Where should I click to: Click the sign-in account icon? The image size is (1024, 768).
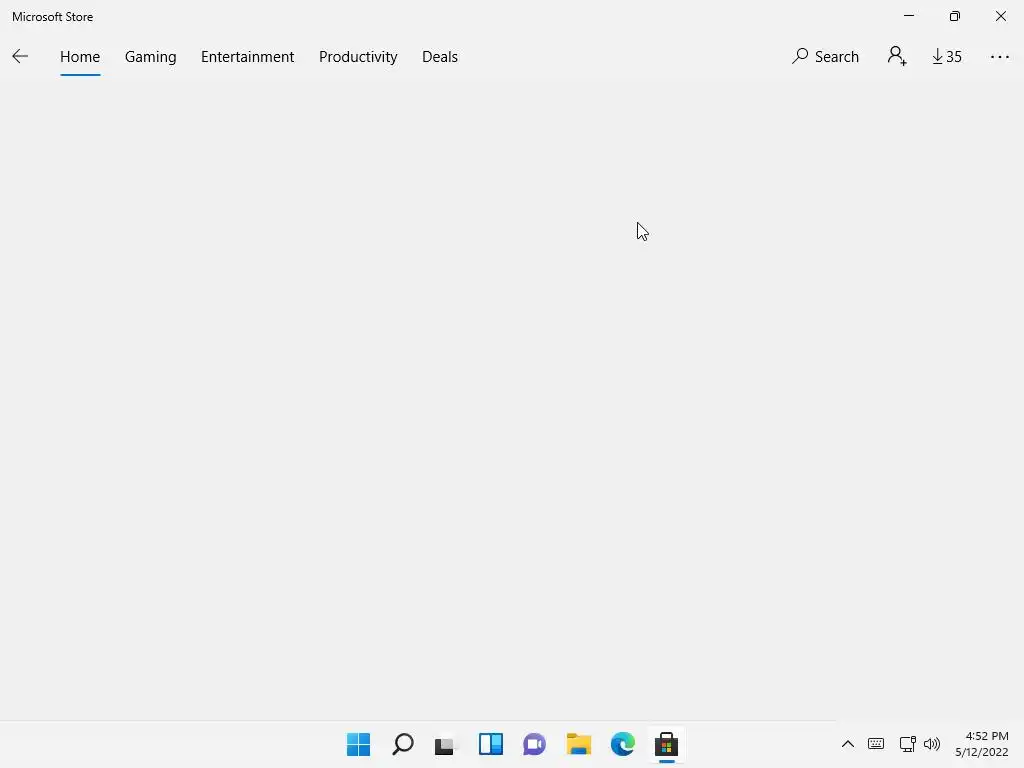[x=897, y=56]
